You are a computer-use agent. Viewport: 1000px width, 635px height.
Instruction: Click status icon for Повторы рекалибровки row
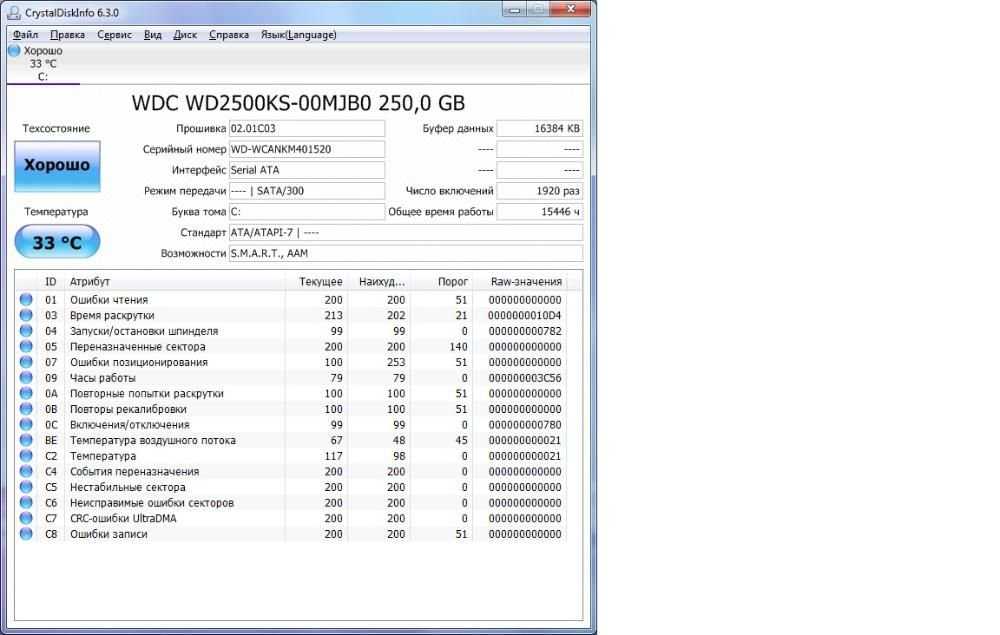26,409
